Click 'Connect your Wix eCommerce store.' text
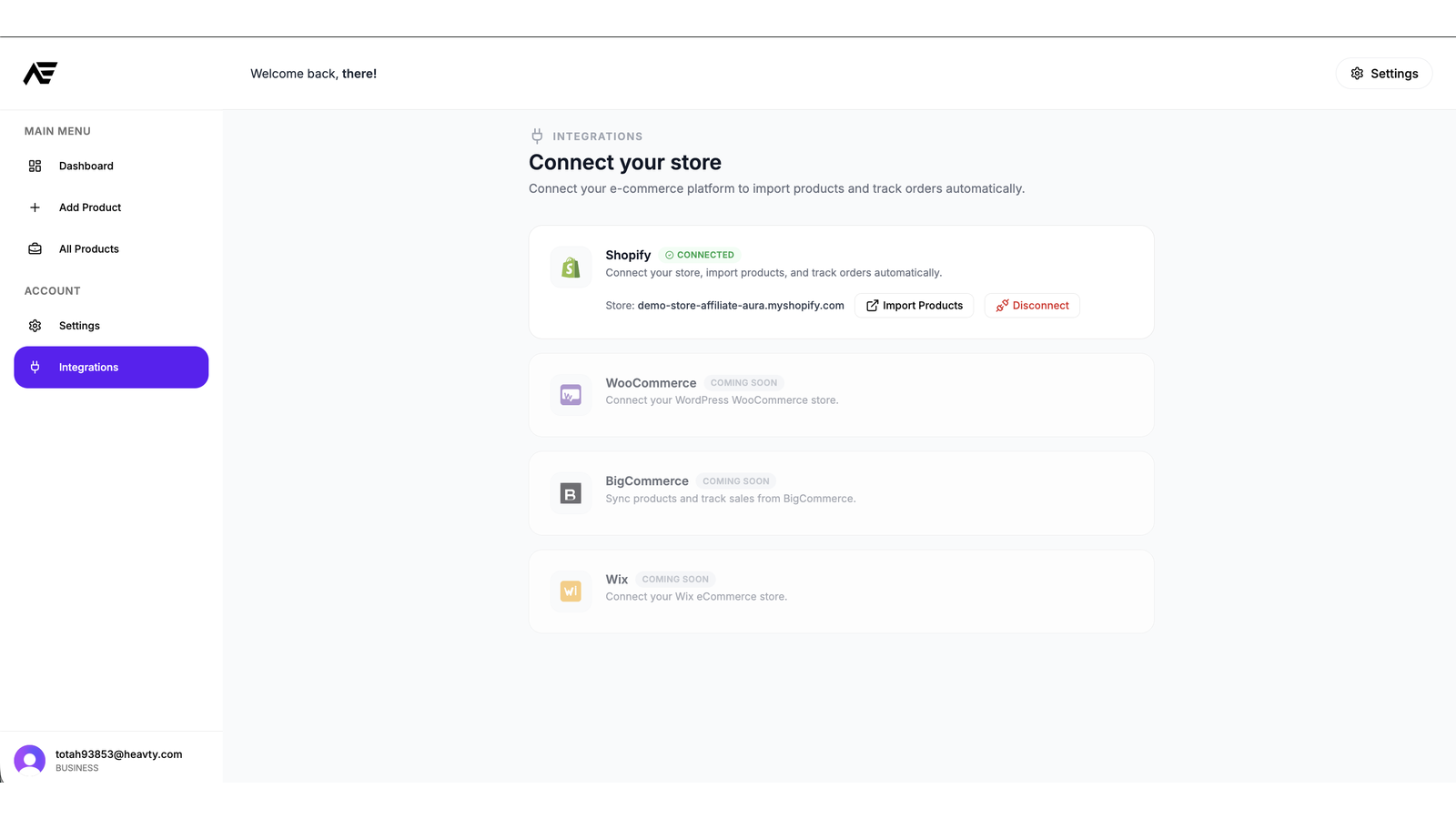This screenshot has width=1456, height=819. pyautogui.click(x=696, y=597)
